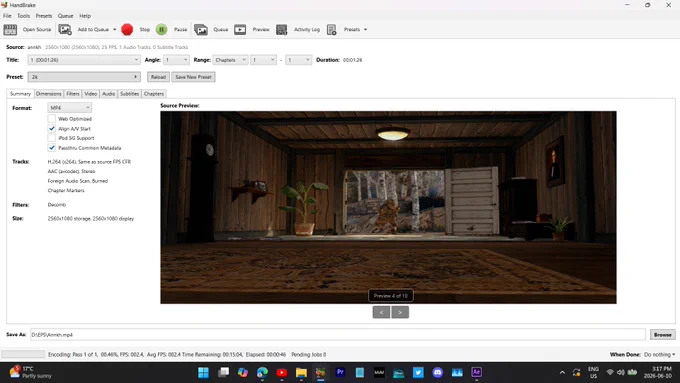Open Task View from taskbar
Viewport: 680px width, 383px height.
coord(223,373)
